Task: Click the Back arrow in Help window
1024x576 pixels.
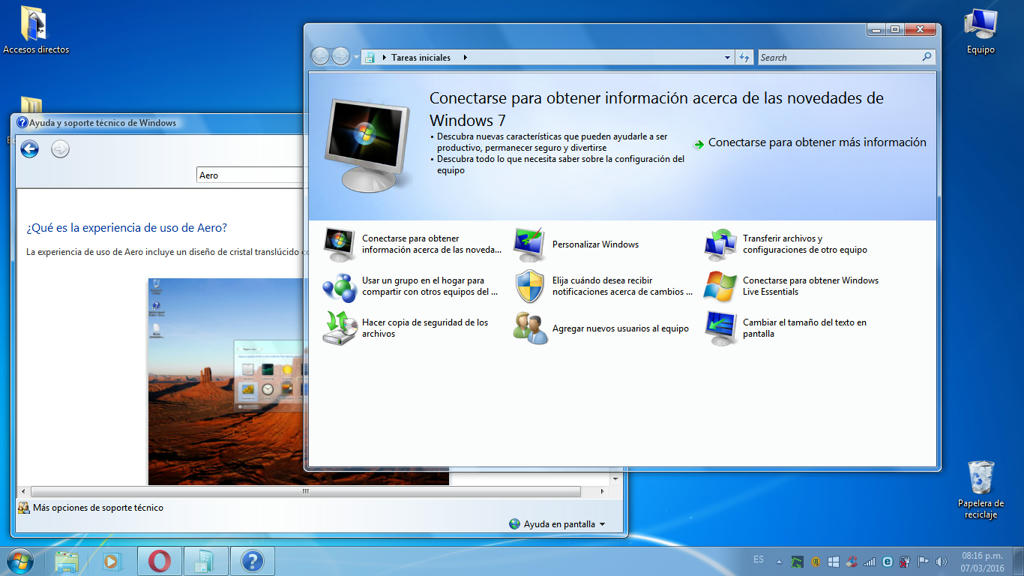Action: [x=29, y=149]
